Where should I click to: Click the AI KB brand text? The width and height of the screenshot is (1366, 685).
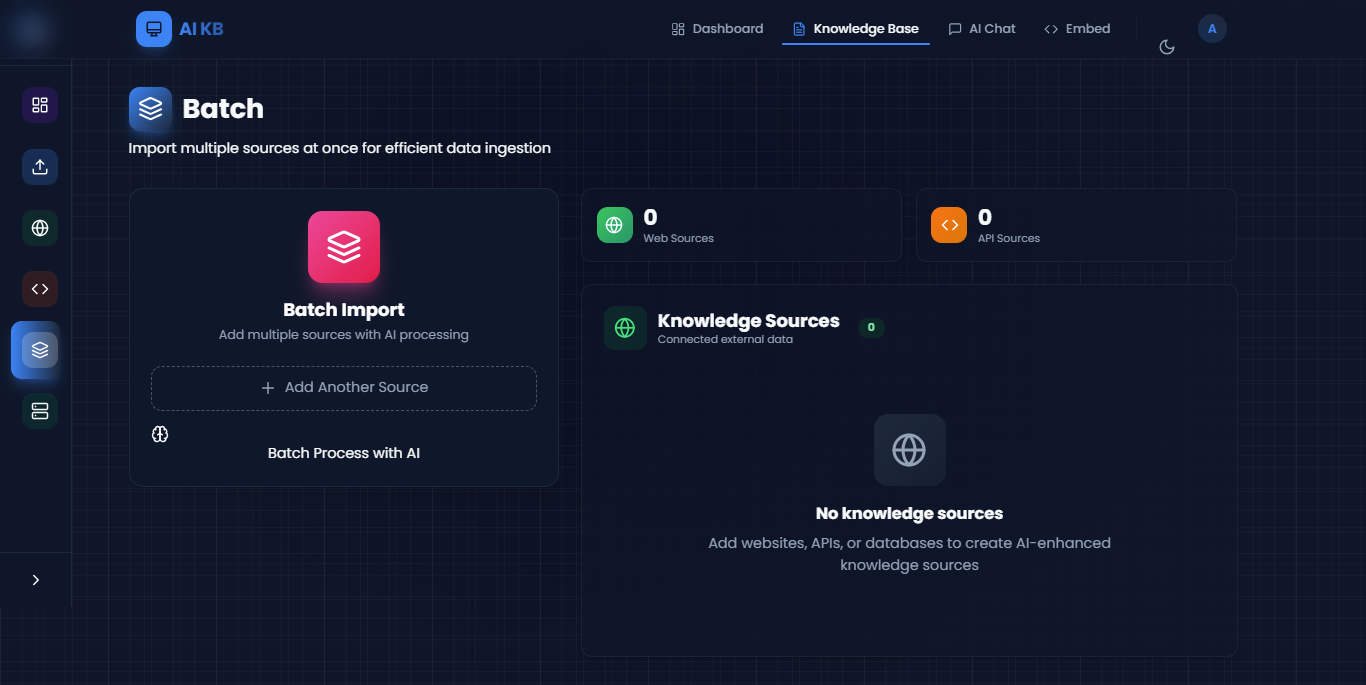tap(202, 29)
